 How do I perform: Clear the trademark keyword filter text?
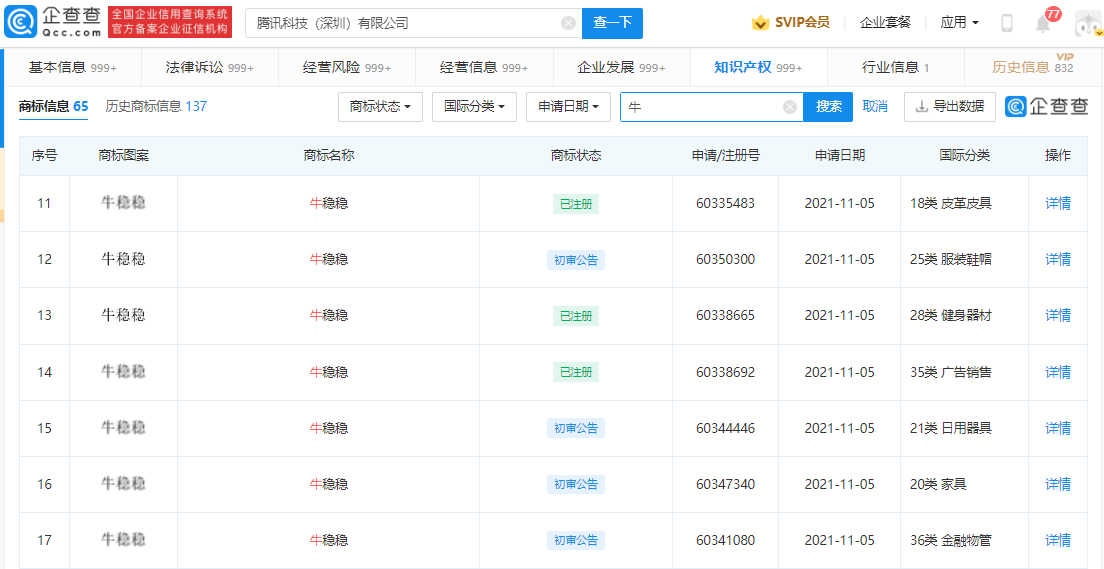[x=789, y=107]
